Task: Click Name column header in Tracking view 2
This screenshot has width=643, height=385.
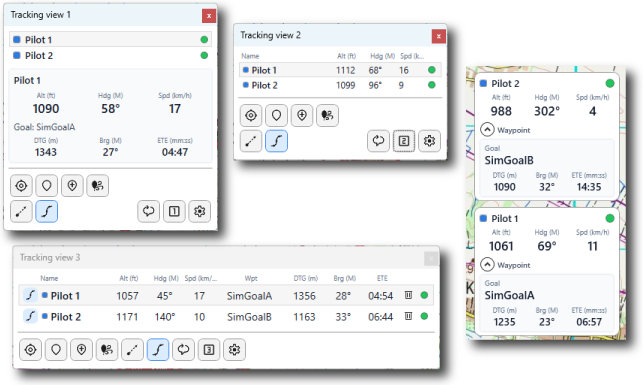Action: 250,56
